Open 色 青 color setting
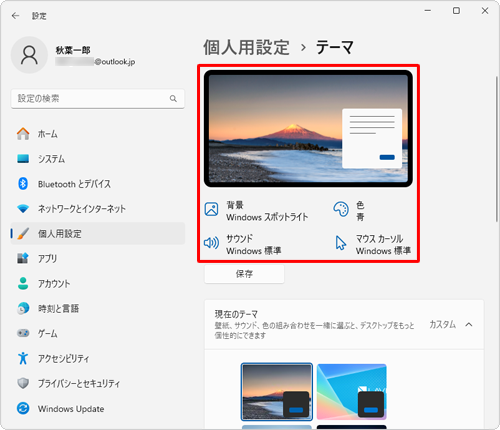 [x=349, y=211]
